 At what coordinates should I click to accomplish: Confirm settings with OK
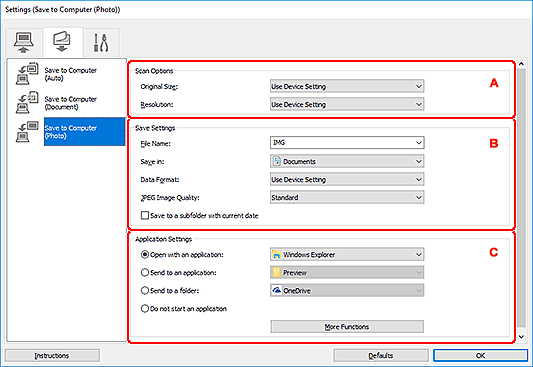click(480, 355)
